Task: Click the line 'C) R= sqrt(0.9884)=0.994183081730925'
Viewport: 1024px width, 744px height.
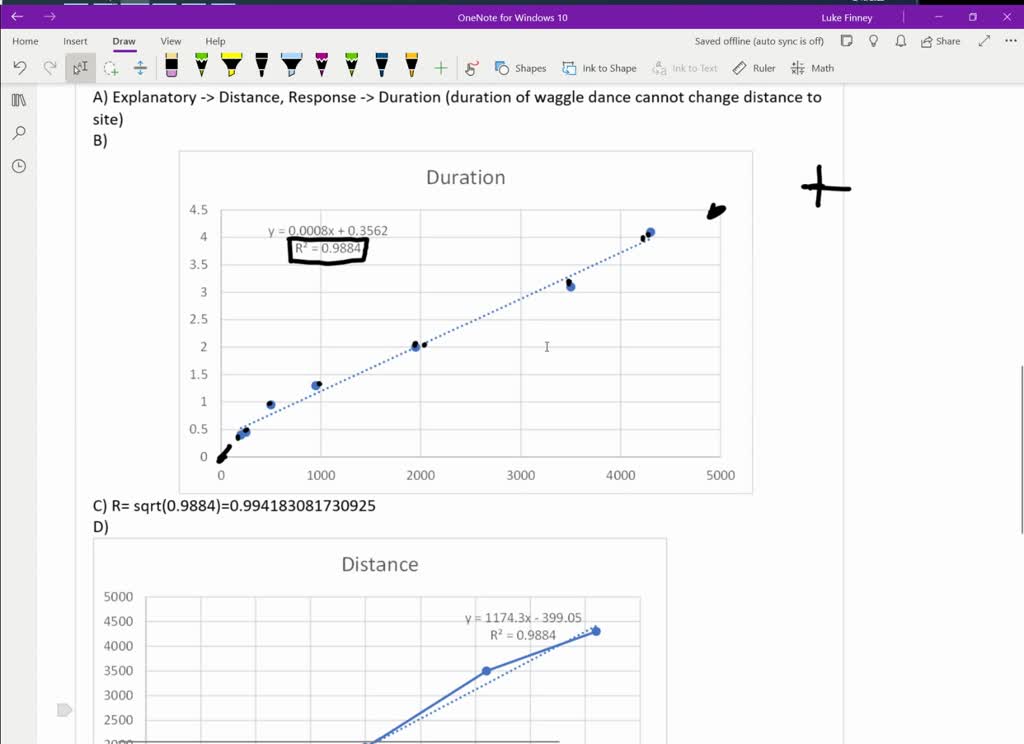Action: 234,506
